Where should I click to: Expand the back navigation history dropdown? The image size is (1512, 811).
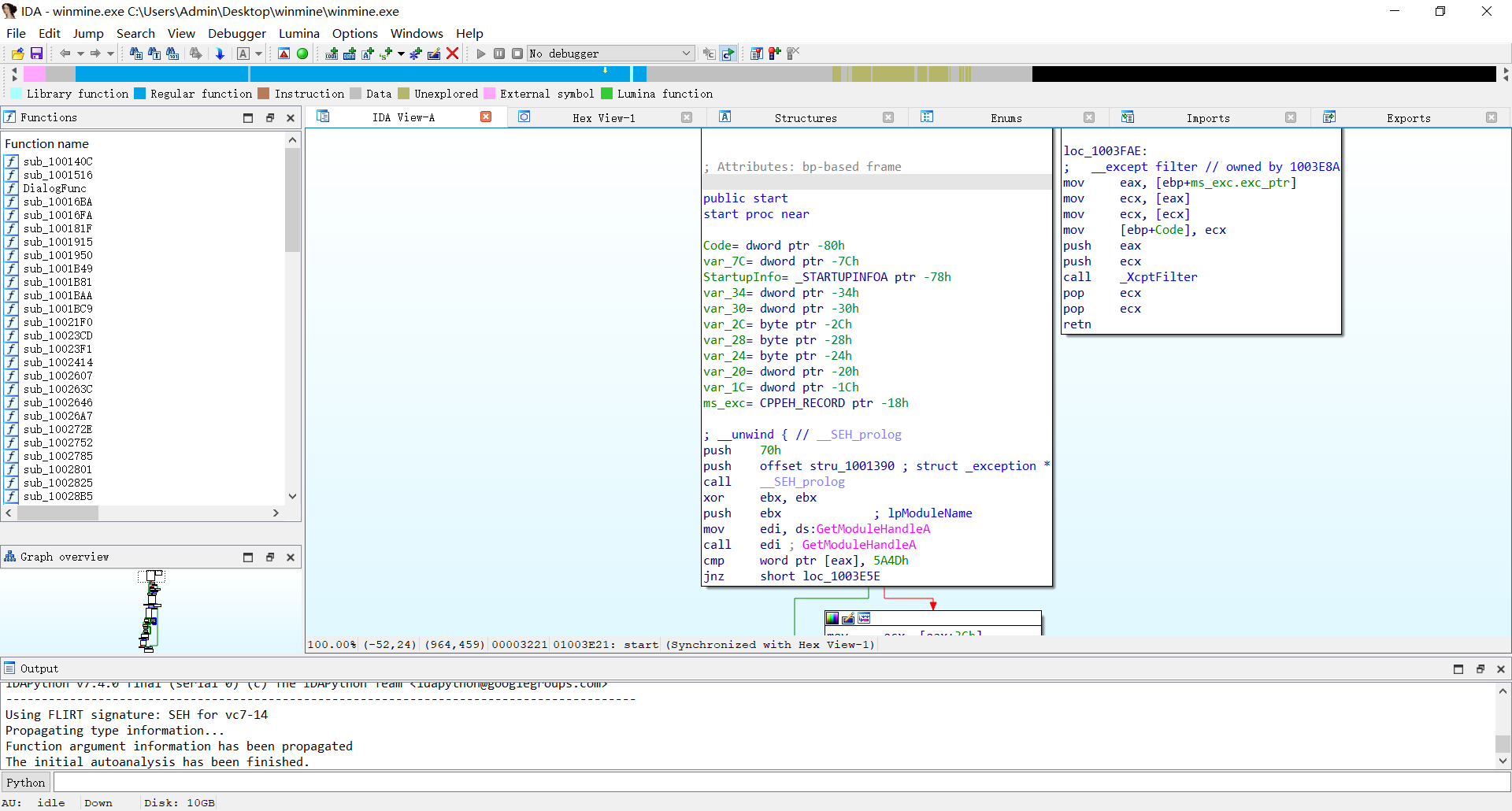pos(80,54)
